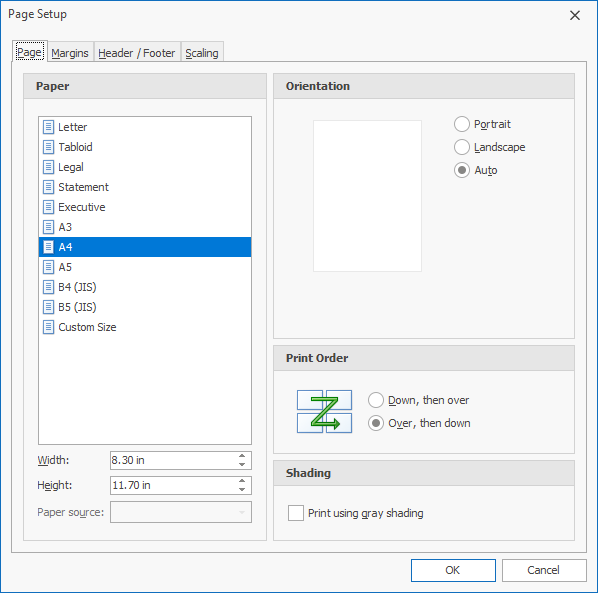598x593 pixels.
Task: Select Statement in the paper list
Action: [145, 187]
